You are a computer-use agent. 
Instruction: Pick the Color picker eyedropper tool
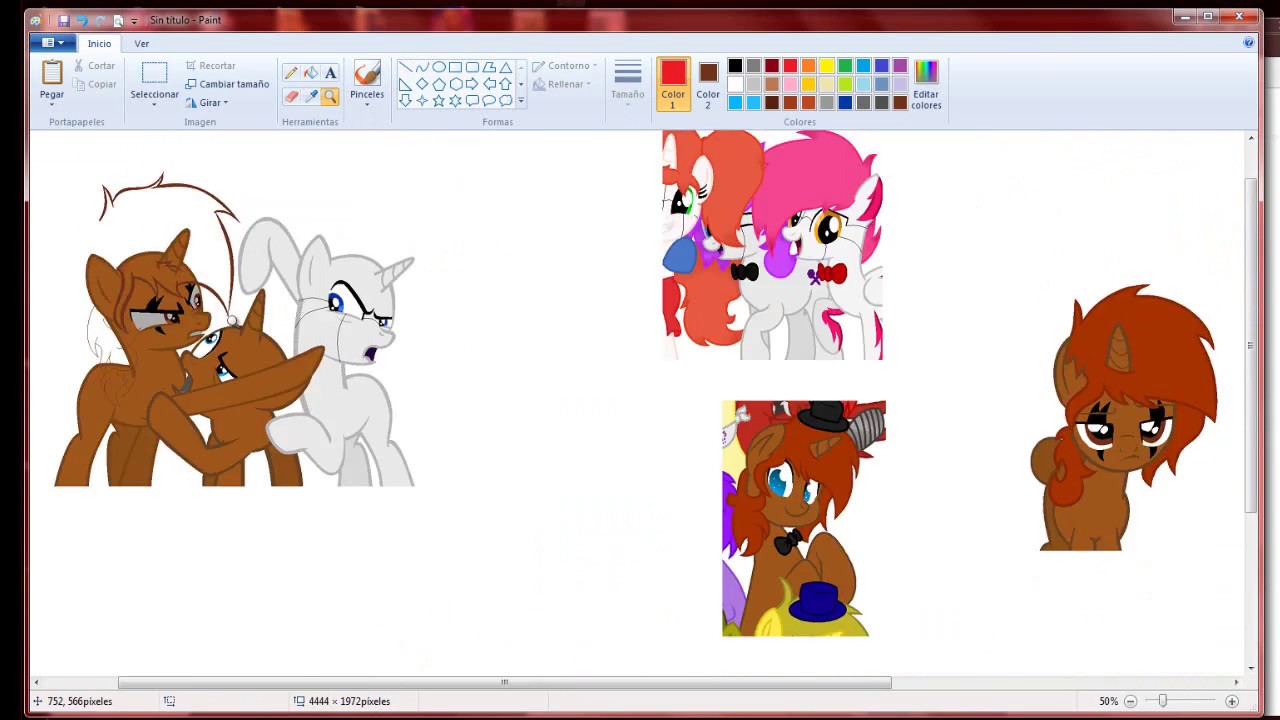coord(311,97)
